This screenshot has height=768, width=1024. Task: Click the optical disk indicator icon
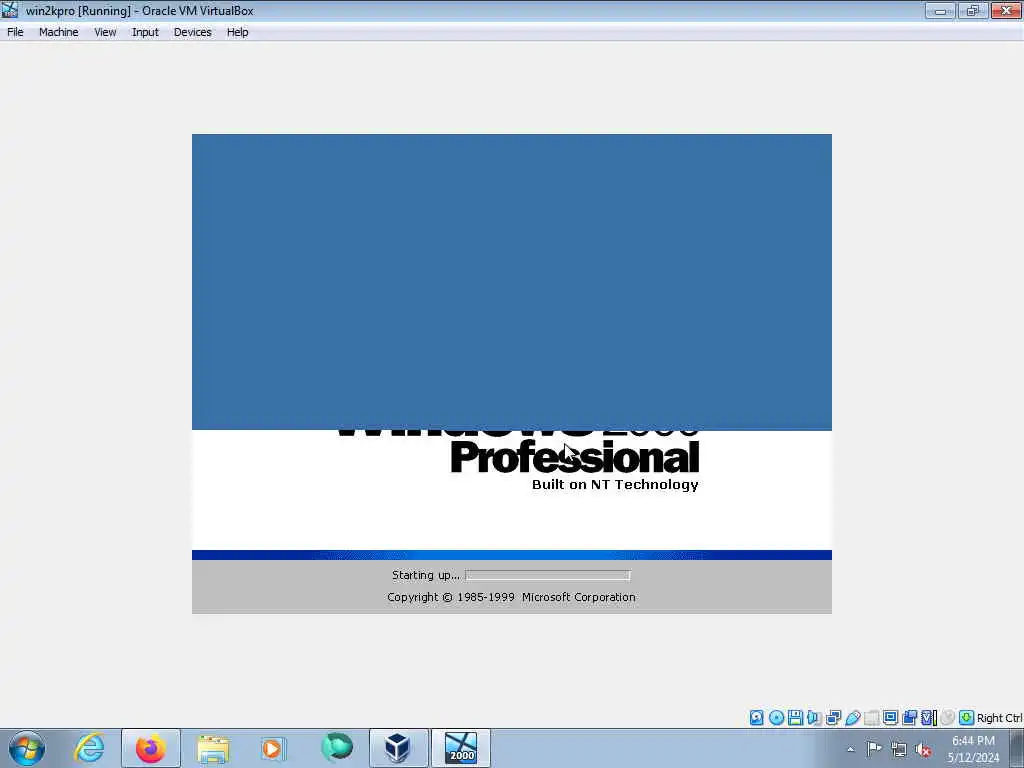776,718
